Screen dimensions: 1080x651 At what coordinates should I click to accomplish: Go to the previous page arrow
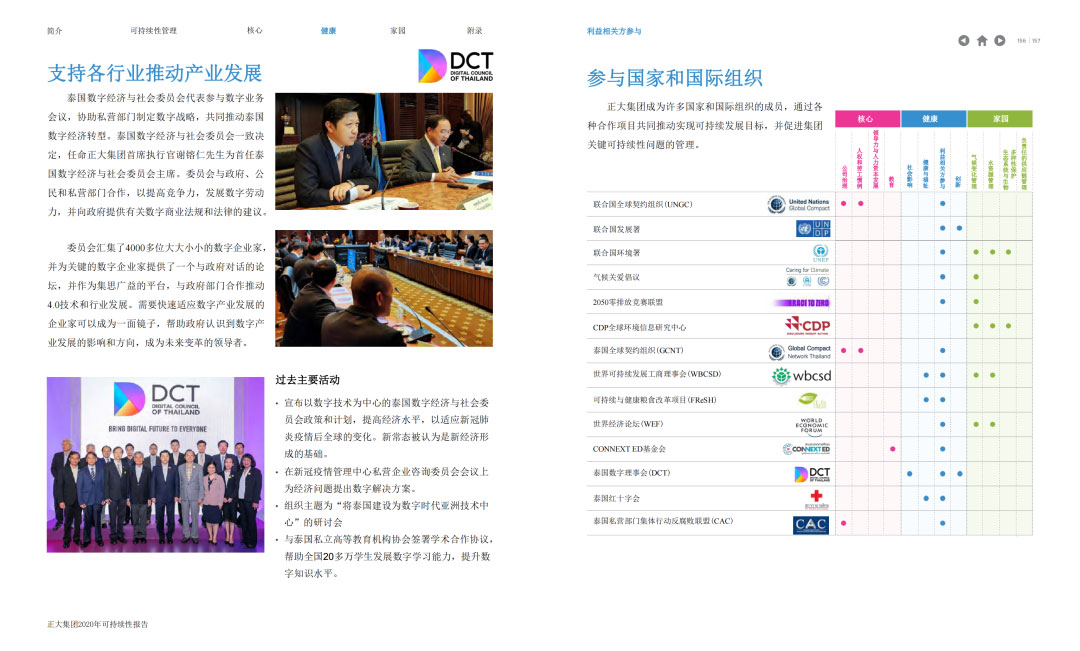click(x=963, y=41)
